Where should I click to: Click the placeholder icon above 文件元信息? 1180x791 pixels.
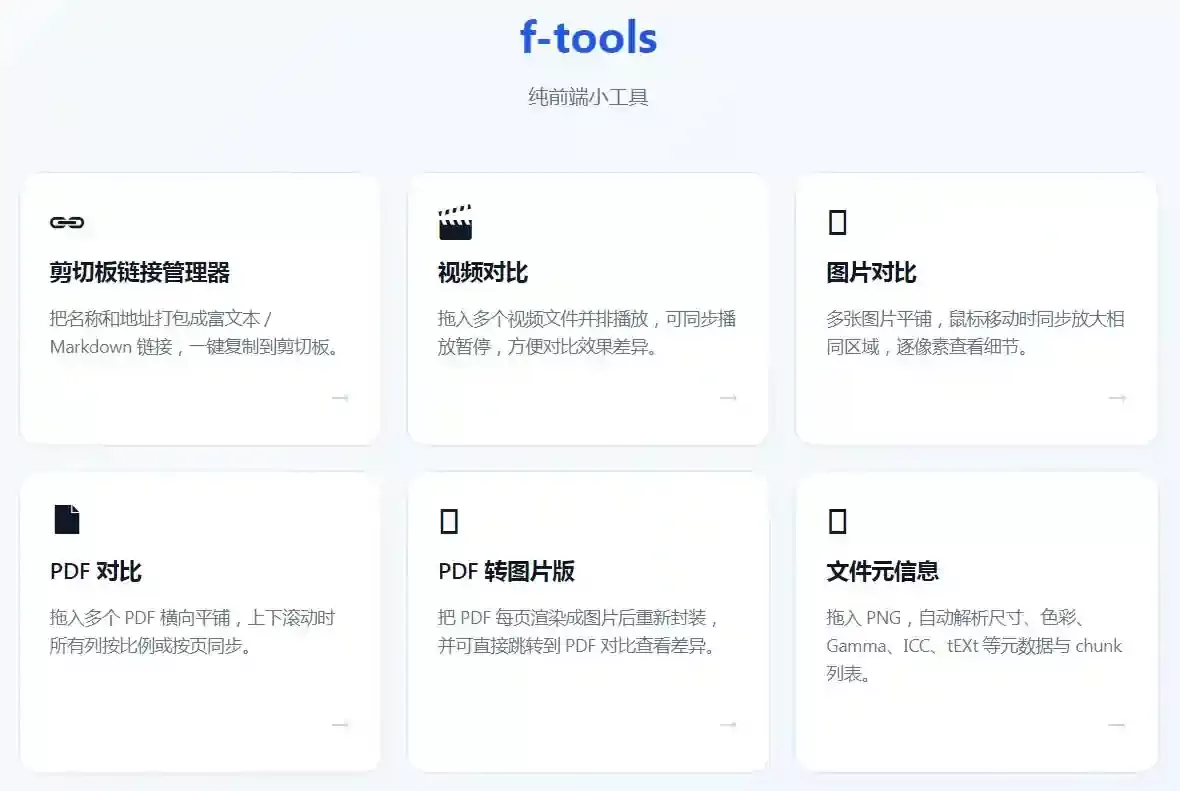click(837, 521)
